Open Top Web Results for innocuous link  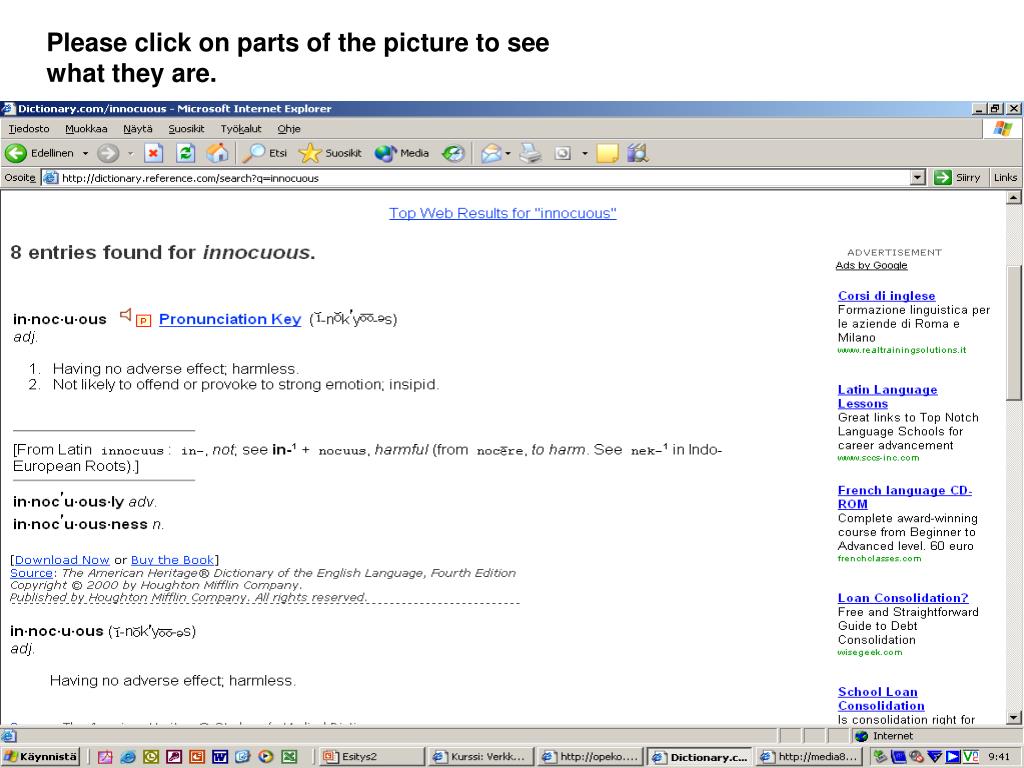coord(503,214)
